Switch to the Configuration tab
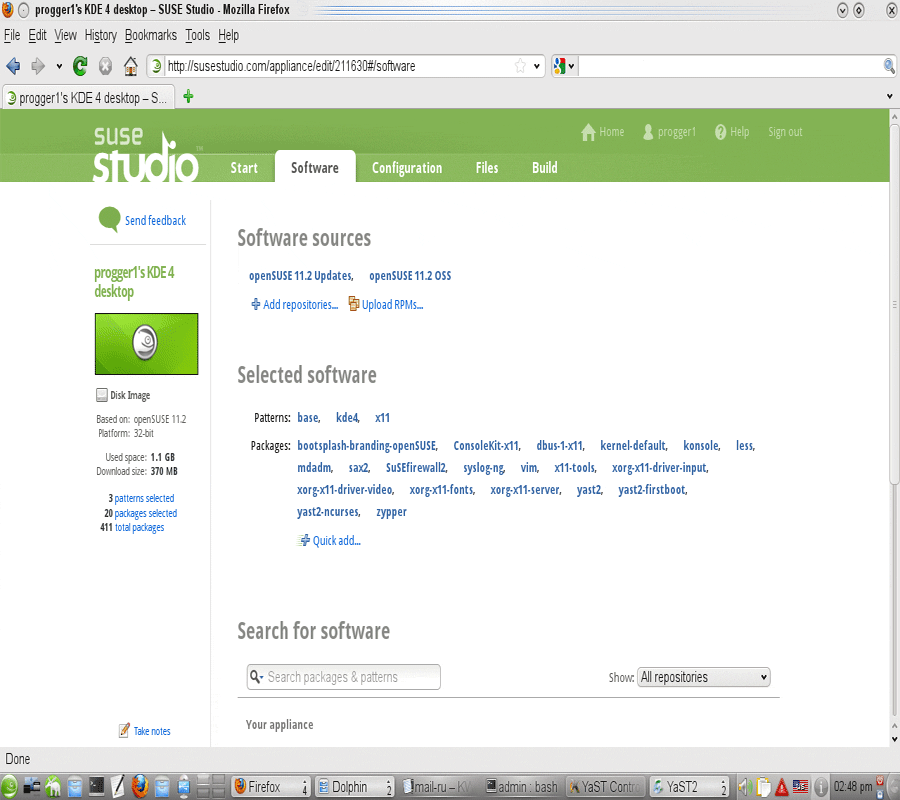The width and height of the screenshot is (900, 800). pyautogui.click(x=407, y=168)
